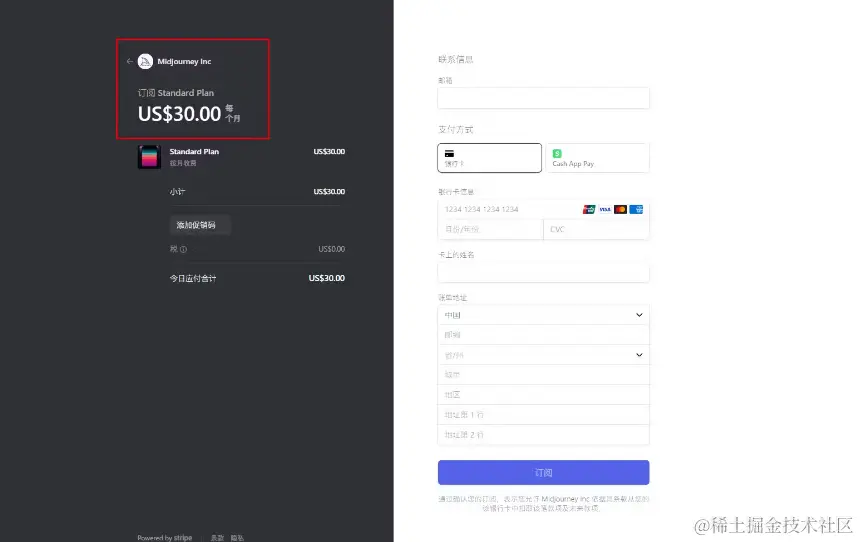The width and height of the screenshot is (860, 542).
Task: Open the province/state dropdown
Action: 543,355
